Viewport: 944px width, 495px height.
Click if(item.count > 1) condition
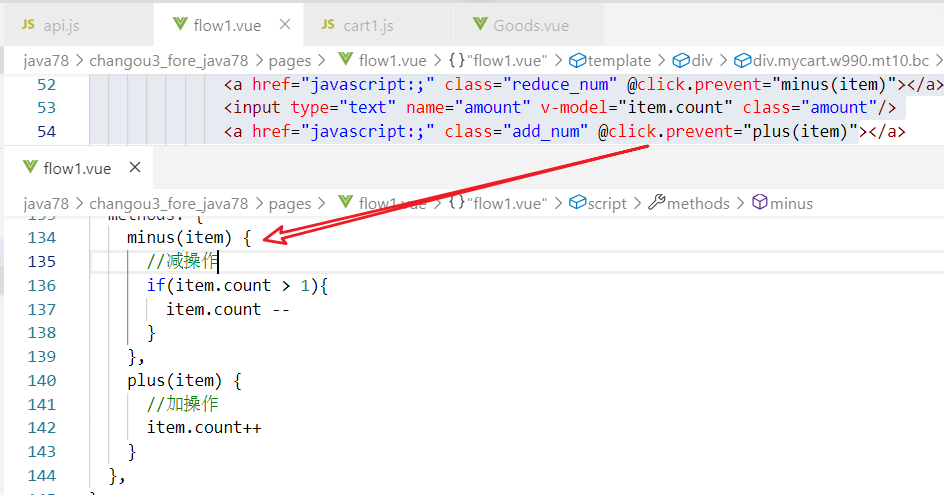(237, 285)
